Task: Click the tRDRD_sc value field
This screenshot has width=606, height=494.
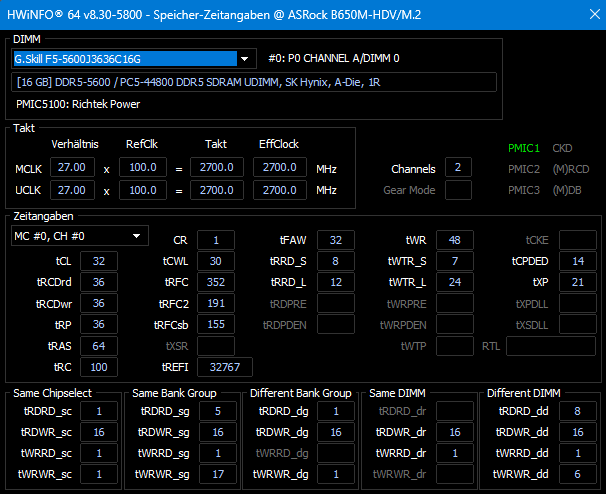Action: tap(99, 411)
